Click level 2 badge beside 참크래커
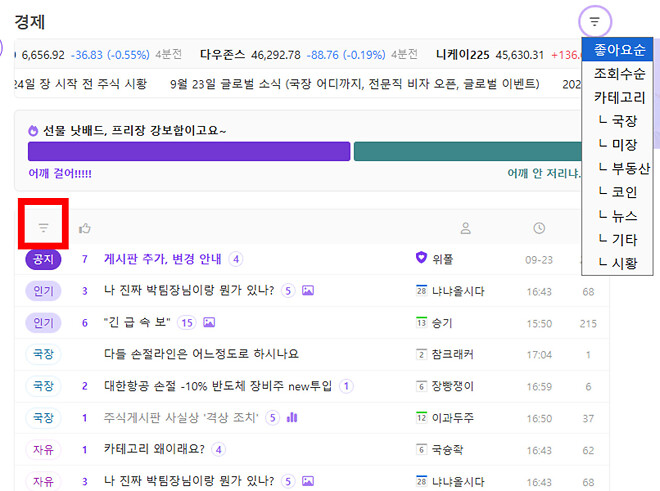 pyautogui.click(x=421, y=354)
